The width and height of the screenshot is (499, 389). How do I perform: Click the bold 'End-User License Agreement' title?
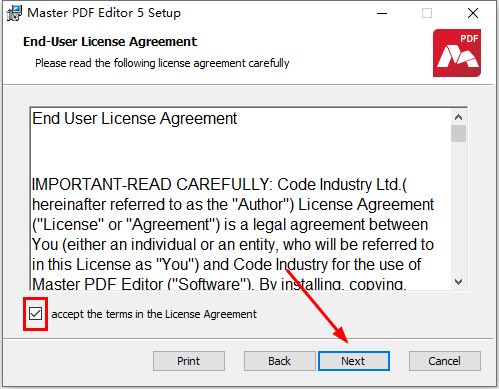tap(110, 42)
